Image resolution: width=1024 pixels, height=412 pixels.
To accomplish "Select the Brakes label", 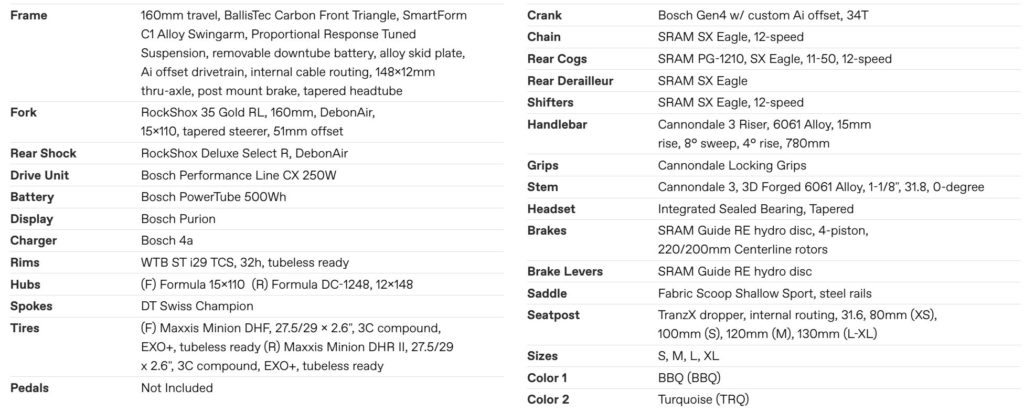I will click(x=547, y=231).
